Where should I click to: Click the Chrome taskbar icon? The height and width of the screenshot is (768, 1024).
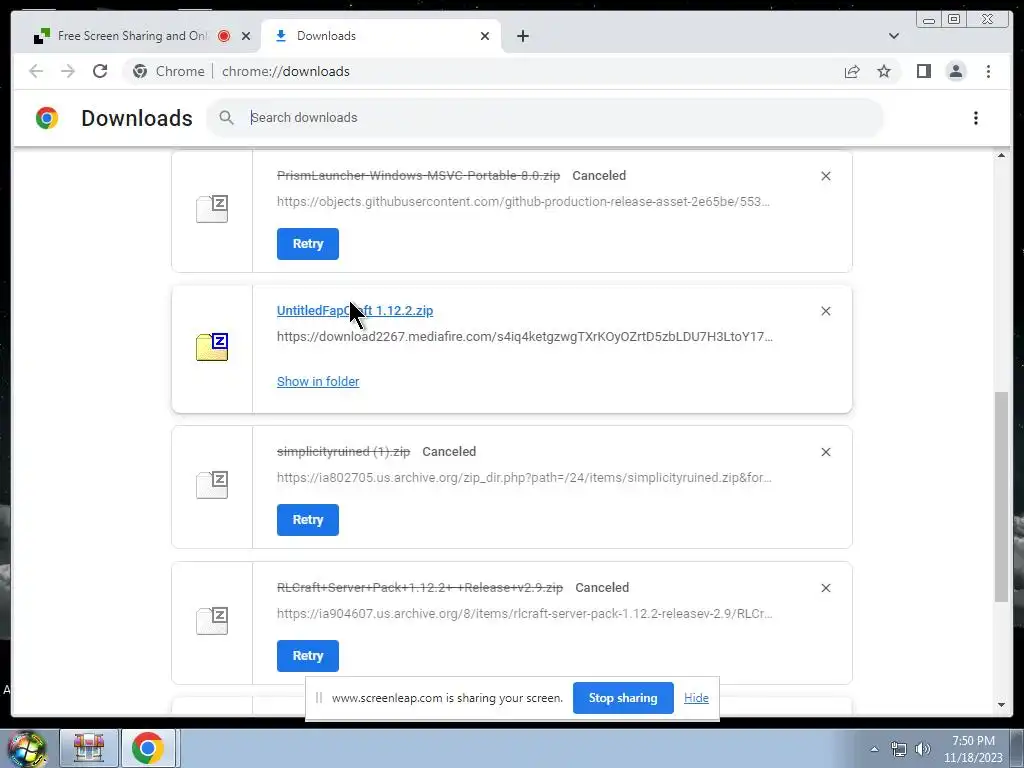pos(148,748)
